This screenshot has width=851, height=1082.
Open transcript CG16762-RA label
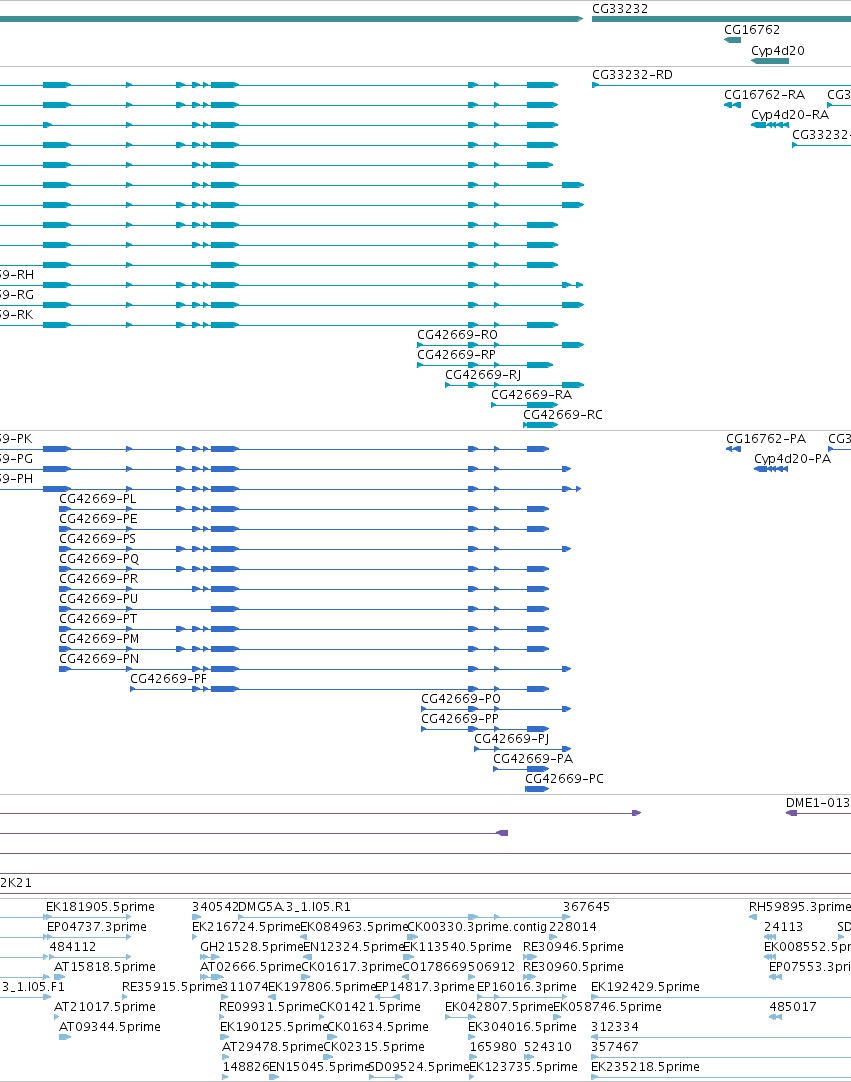click(764, 95)
